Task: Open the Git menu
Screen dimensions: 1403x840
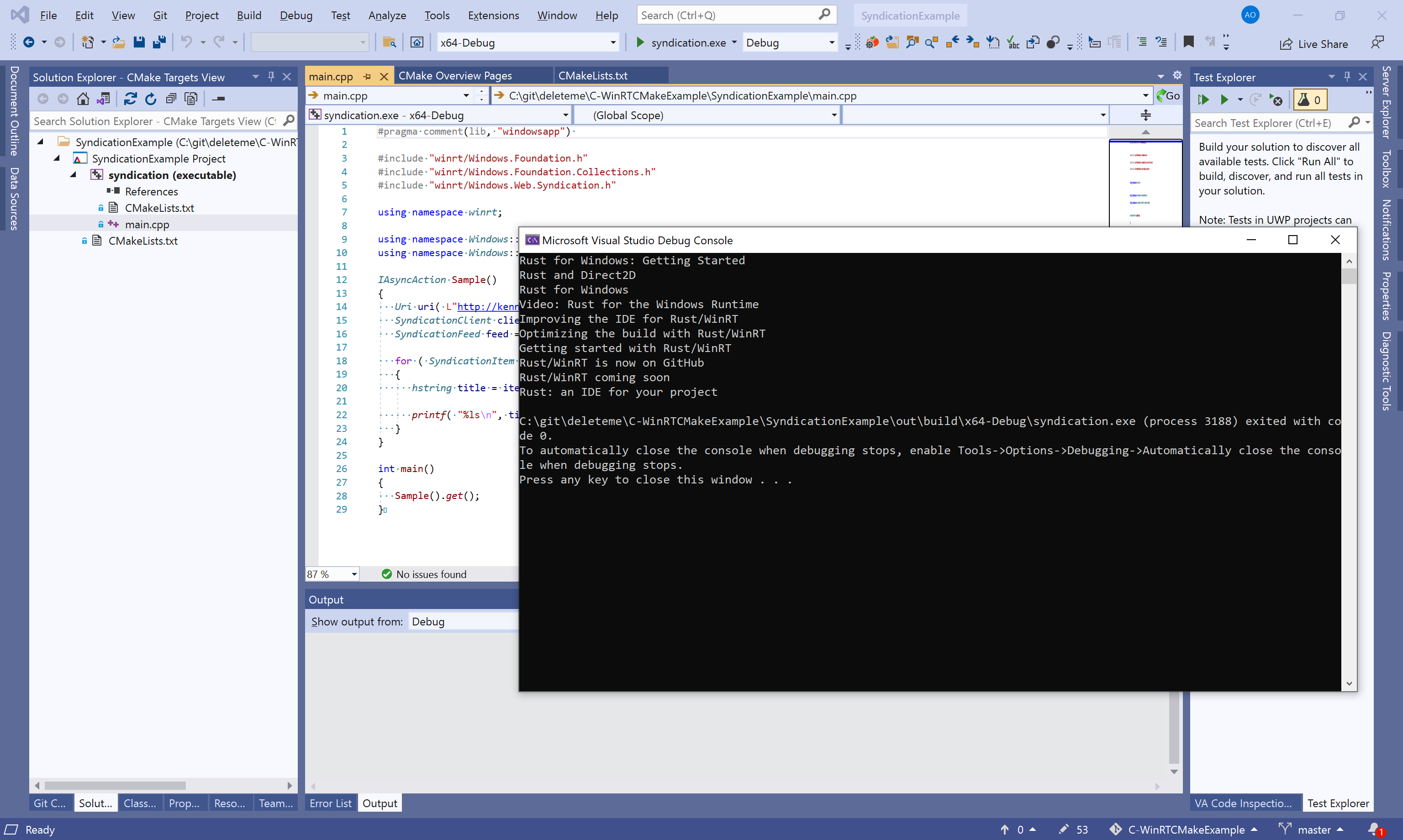Action: pyautogui.click(x=160, y=15)
